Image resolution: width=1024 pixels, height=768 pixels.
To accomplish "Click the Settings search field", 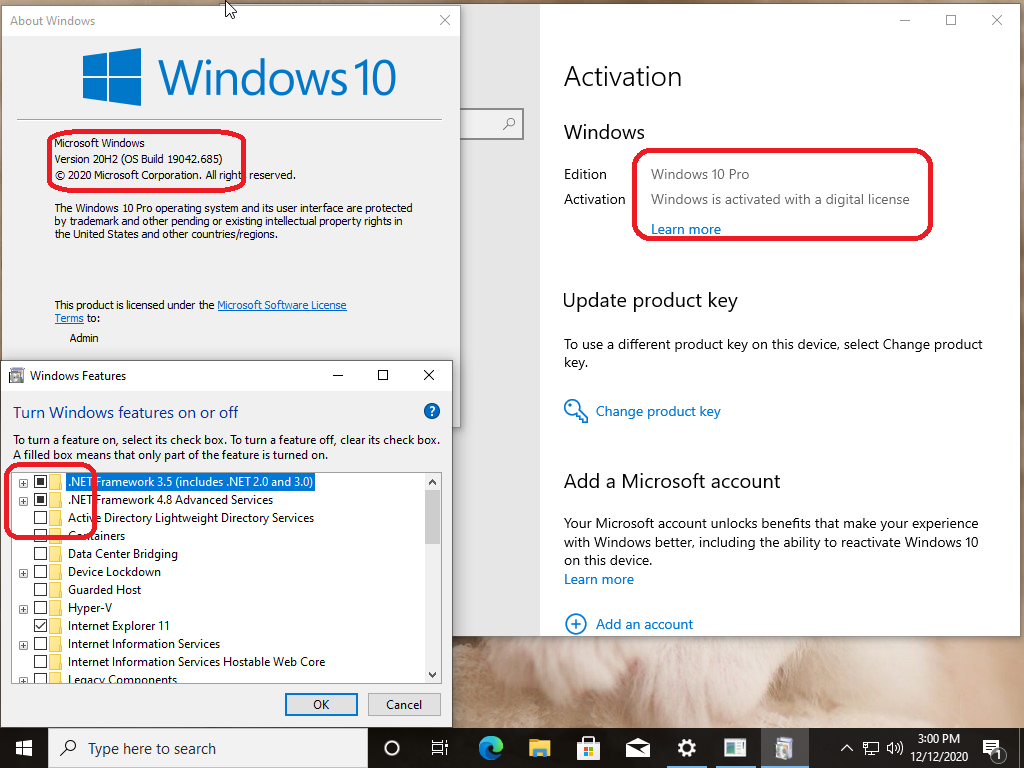I will point(491,123).
